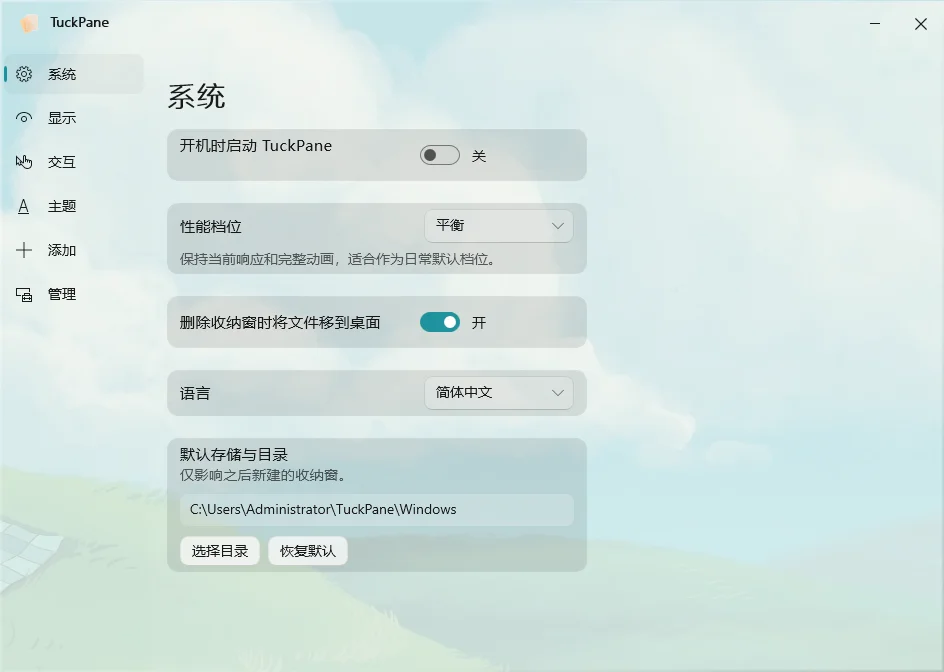Click the window manage icon beside 管理

[x=23, y=294]
